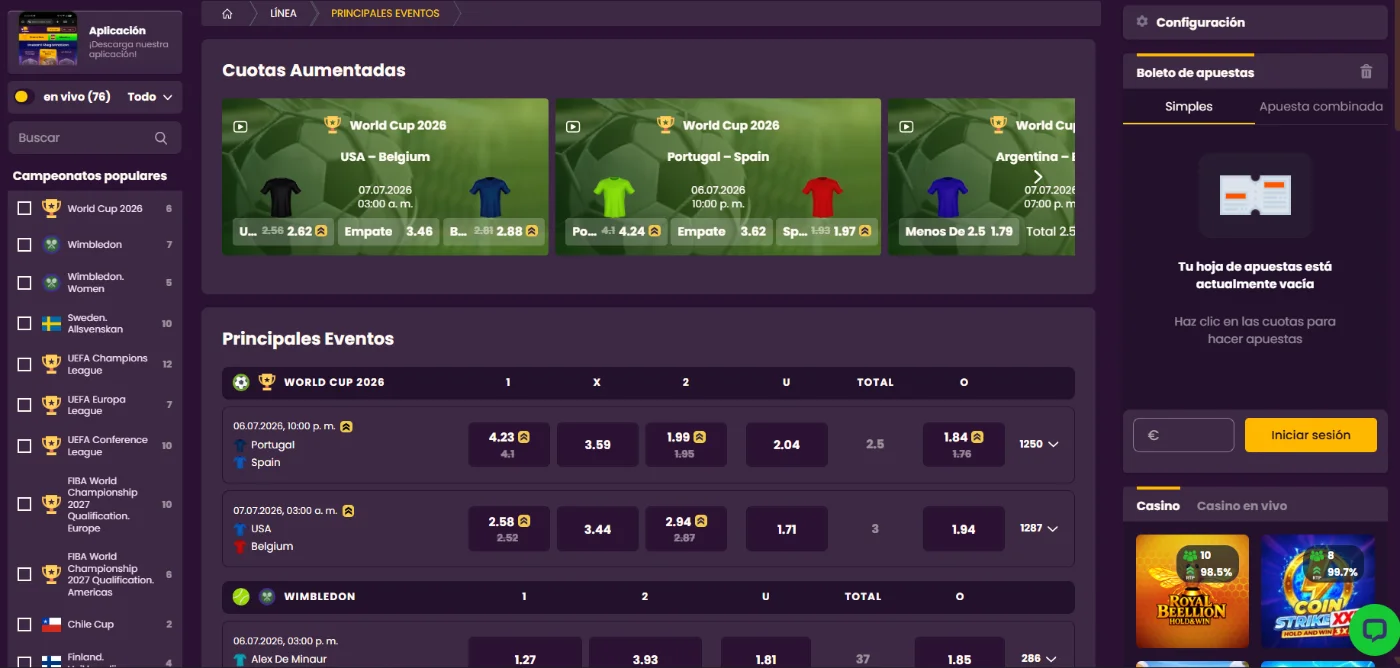Clear bet slip with trash icon
This screenshot has height=668, width=1400.
pos(1366,72)
